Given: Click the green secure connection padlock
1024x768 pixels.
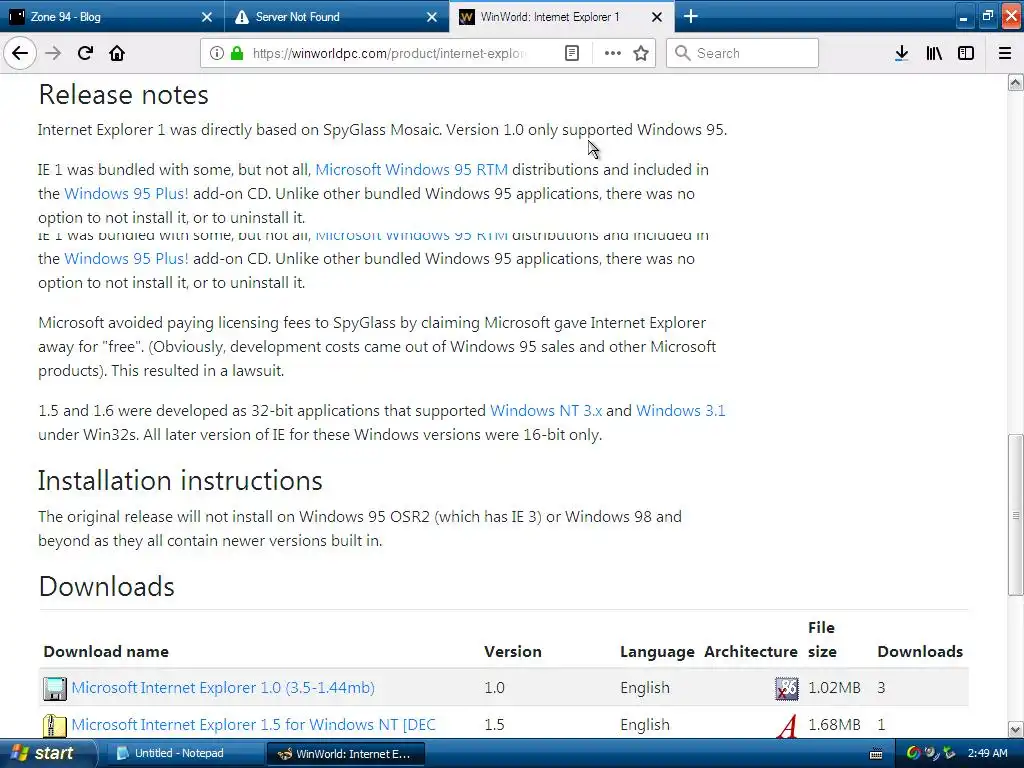Looking at the screenshot, I should 236,53.
